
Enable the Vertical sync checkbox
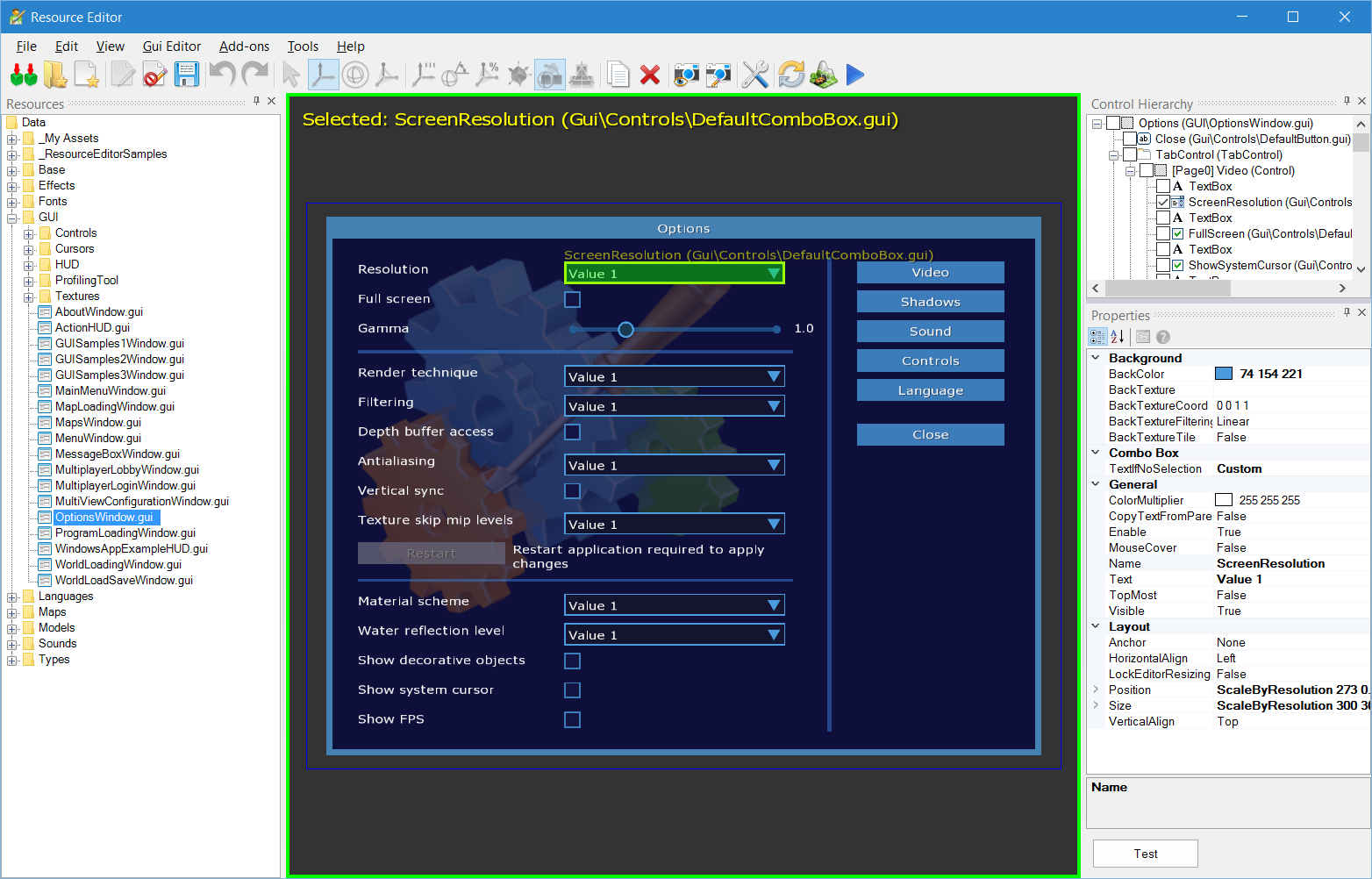pos(573,491)
